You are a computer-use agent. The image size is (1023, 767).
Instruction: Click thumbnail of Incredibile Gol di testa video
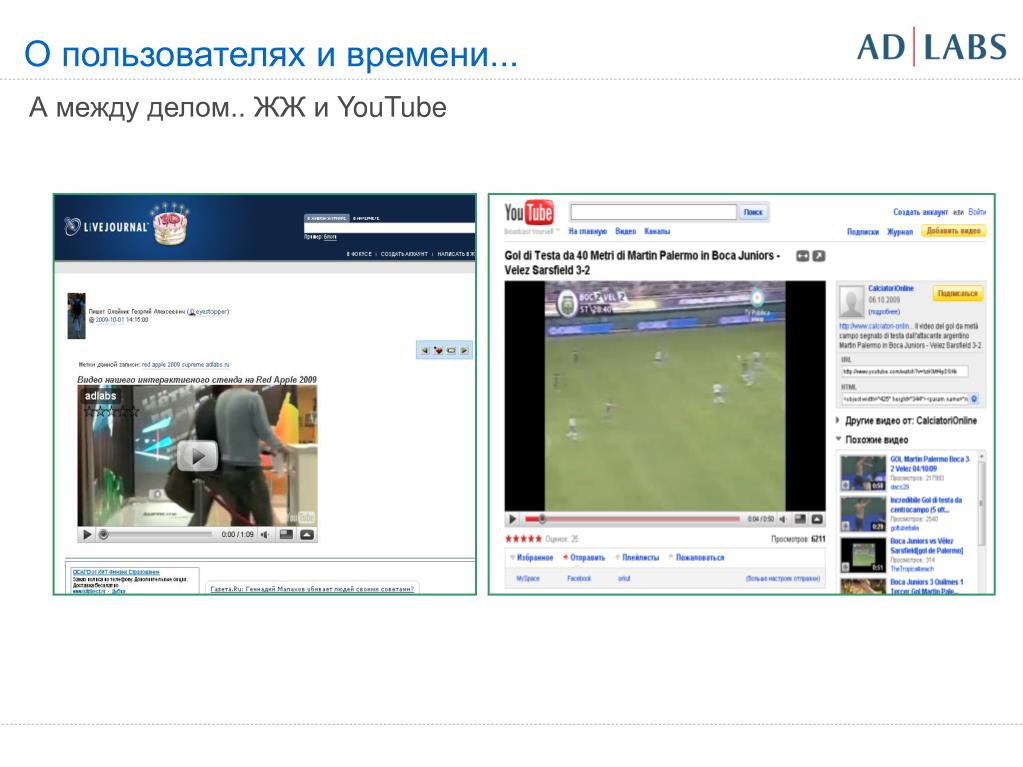863,515
